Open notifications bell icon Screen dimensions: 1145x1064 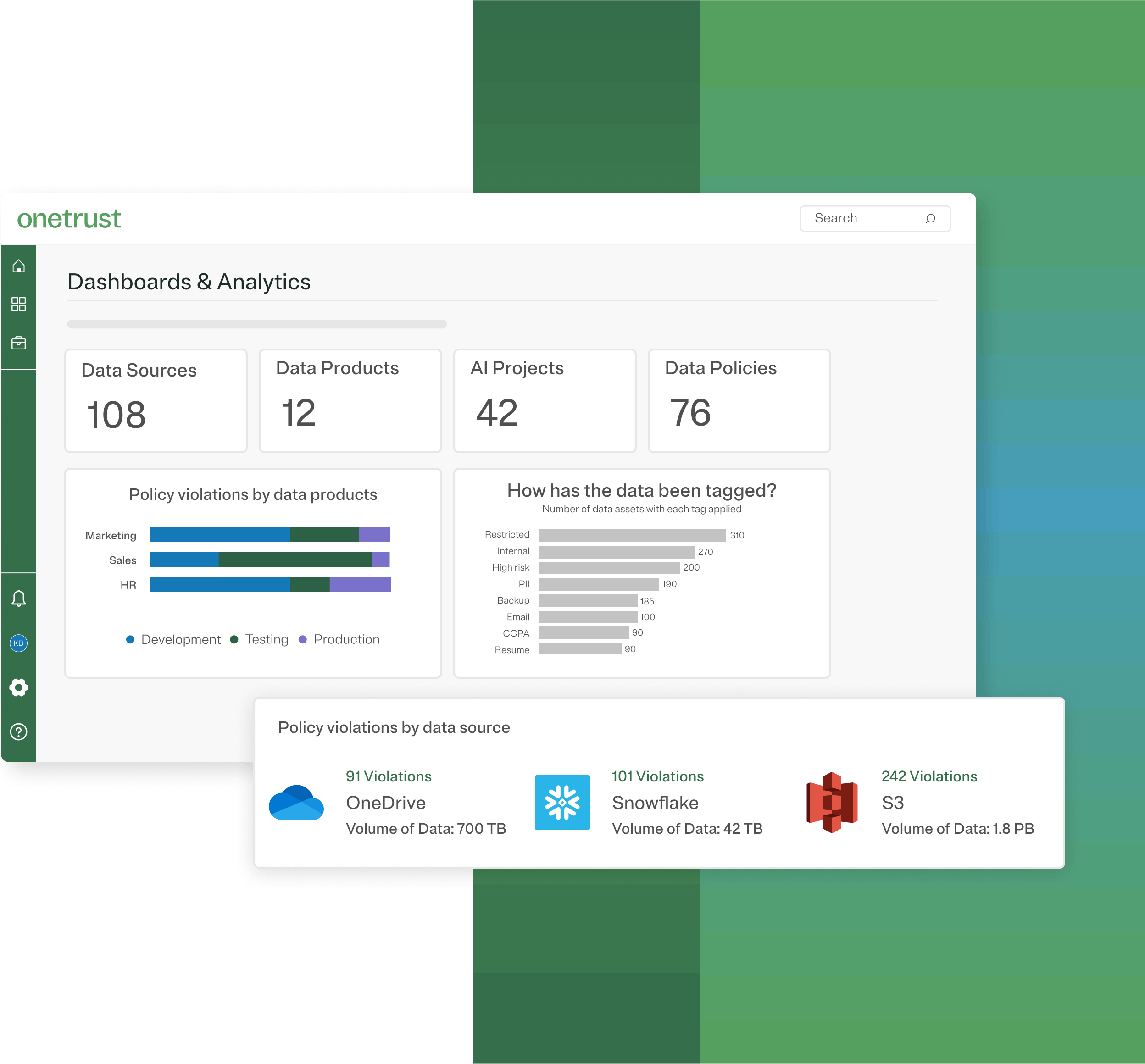(18, 598)
